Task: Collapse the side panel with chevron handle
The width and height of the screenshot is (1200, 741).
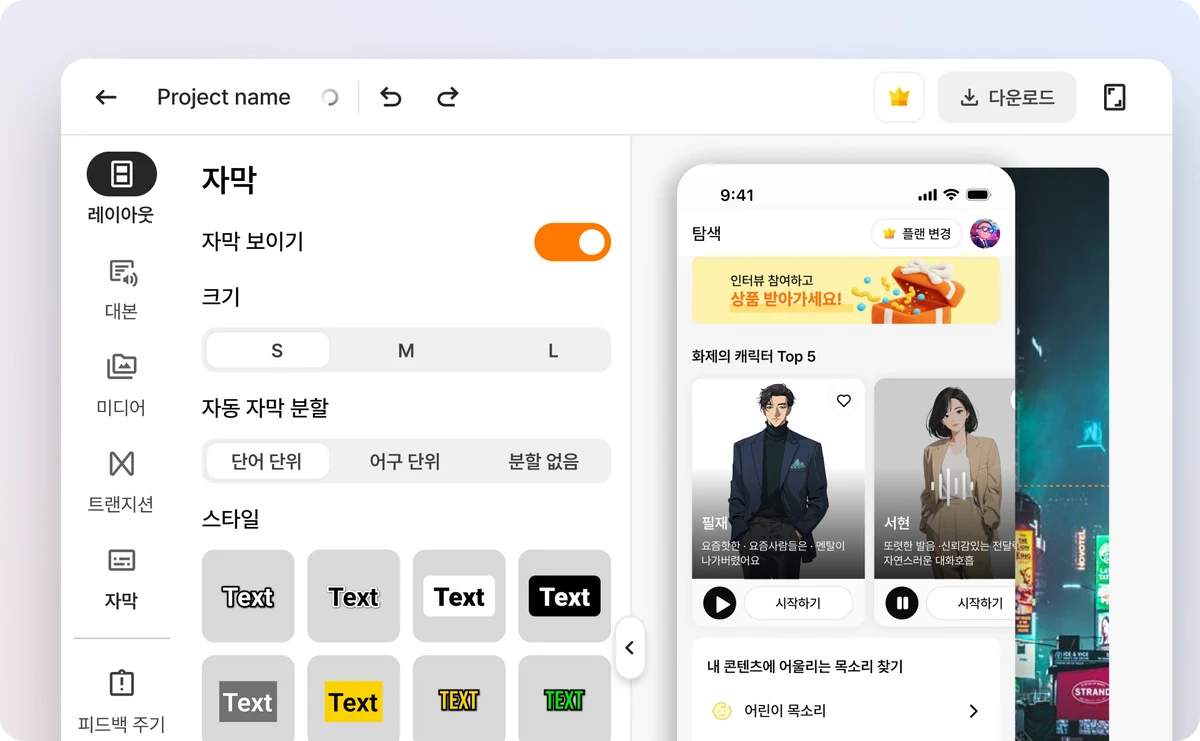Action: click(x=630, y=648)
